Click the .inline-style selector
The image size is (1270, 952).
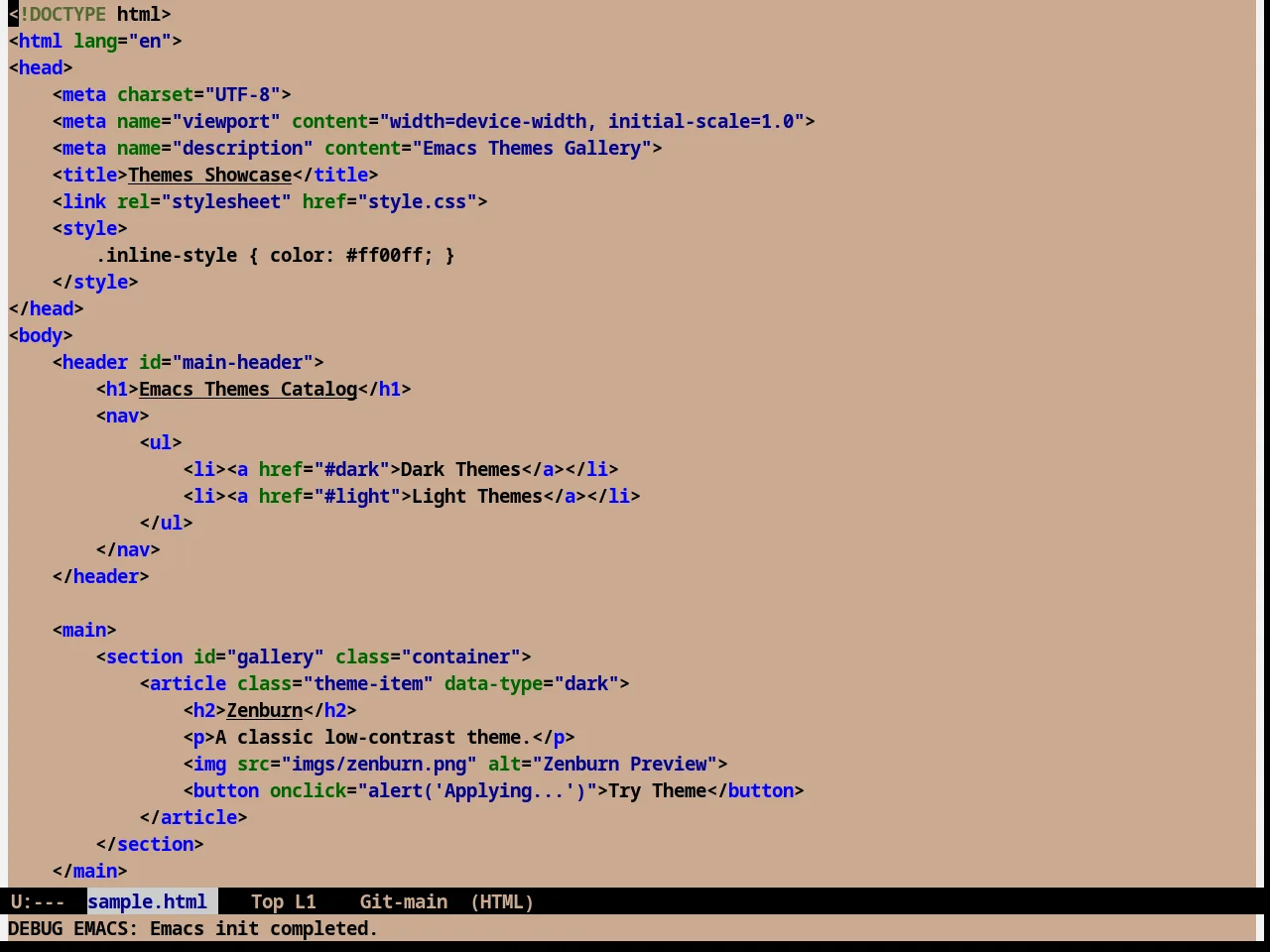click(166, 255)
